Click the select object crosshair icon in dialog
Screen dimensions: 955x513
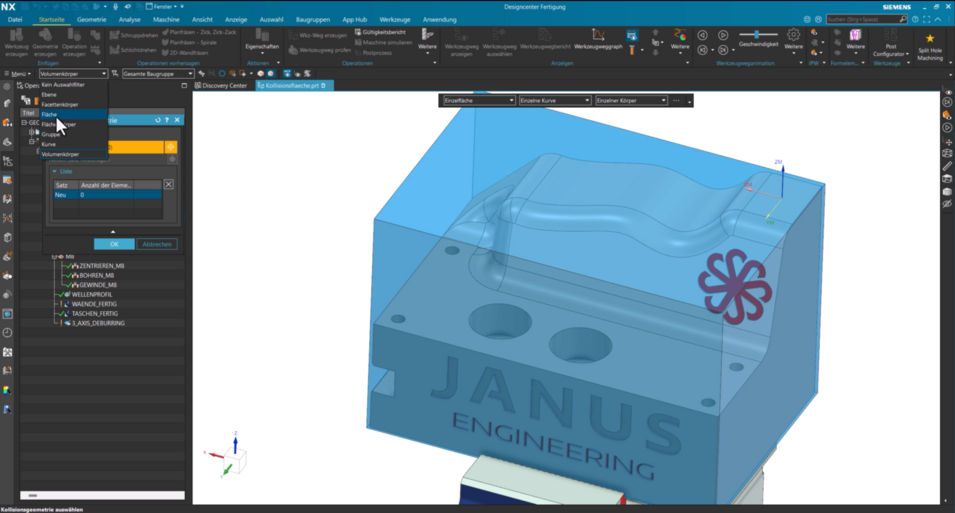171,147
